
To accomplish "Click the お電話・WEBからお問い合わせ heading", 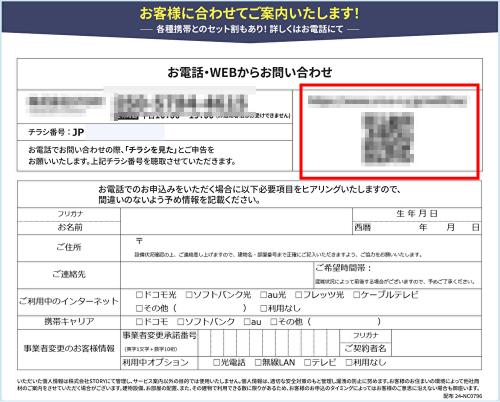I will click(250, 72).
